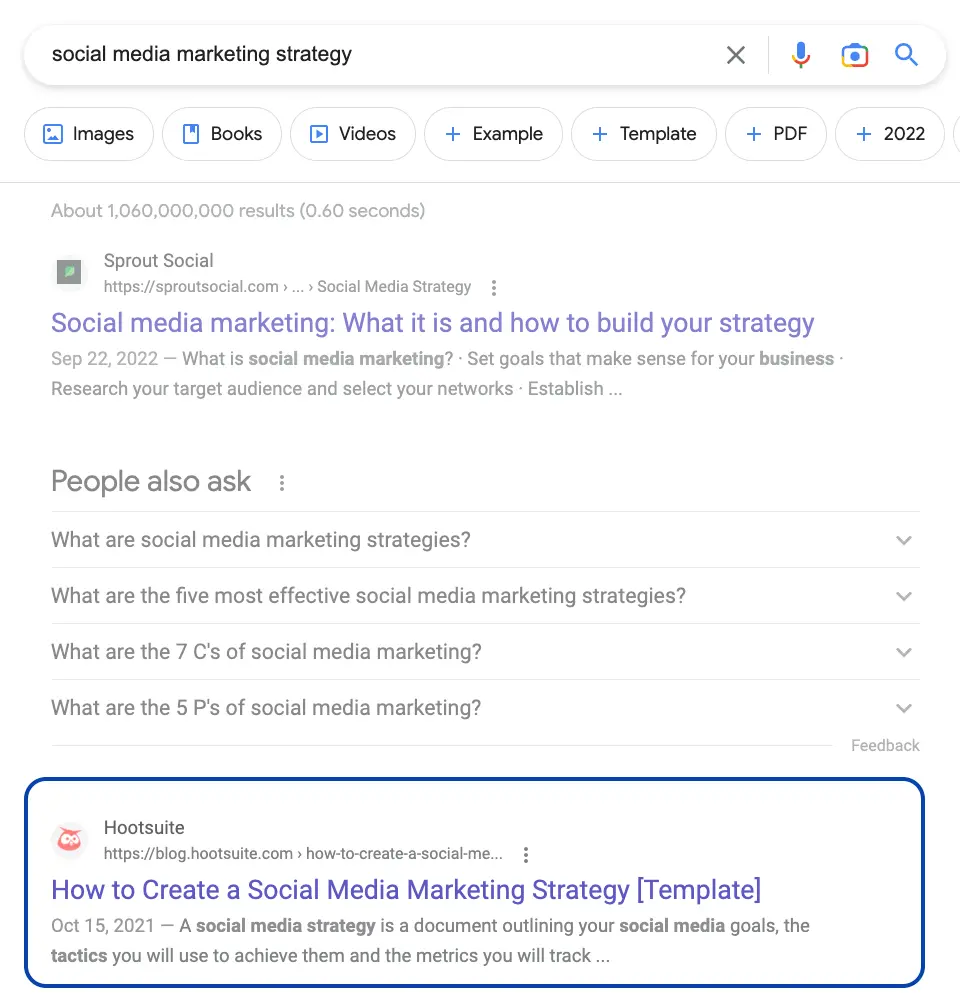This screenshot has width=960, height=996.
Task: Expand 'What are the 7 C's' question
Action: point(485,652)
